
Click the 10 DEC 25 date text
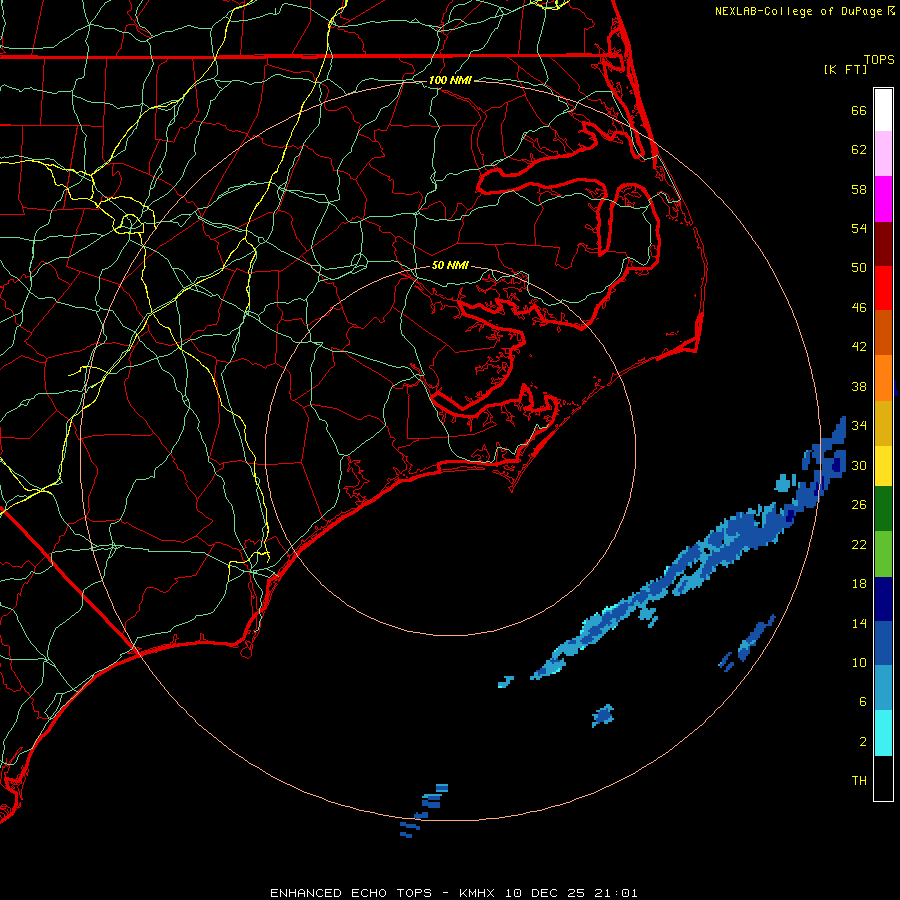tap(545, 893)
